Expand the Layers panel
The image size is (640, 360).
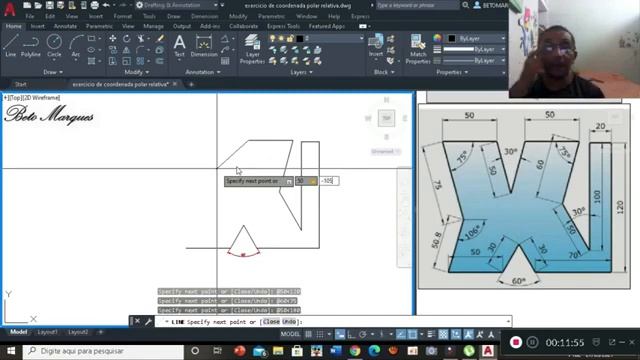point(301,72)
